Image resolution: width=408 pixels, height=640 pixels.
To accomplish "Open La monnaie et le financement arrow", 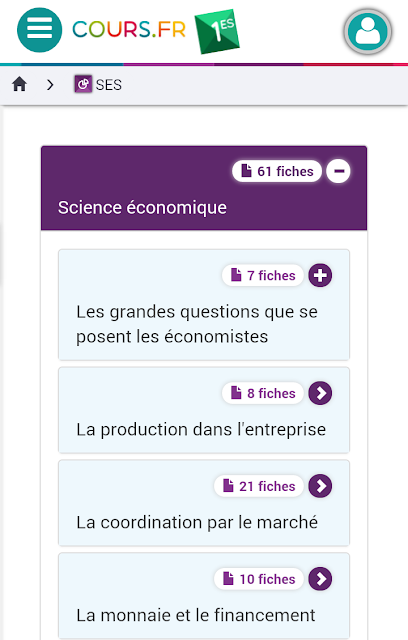I will [x=320, y=579].
